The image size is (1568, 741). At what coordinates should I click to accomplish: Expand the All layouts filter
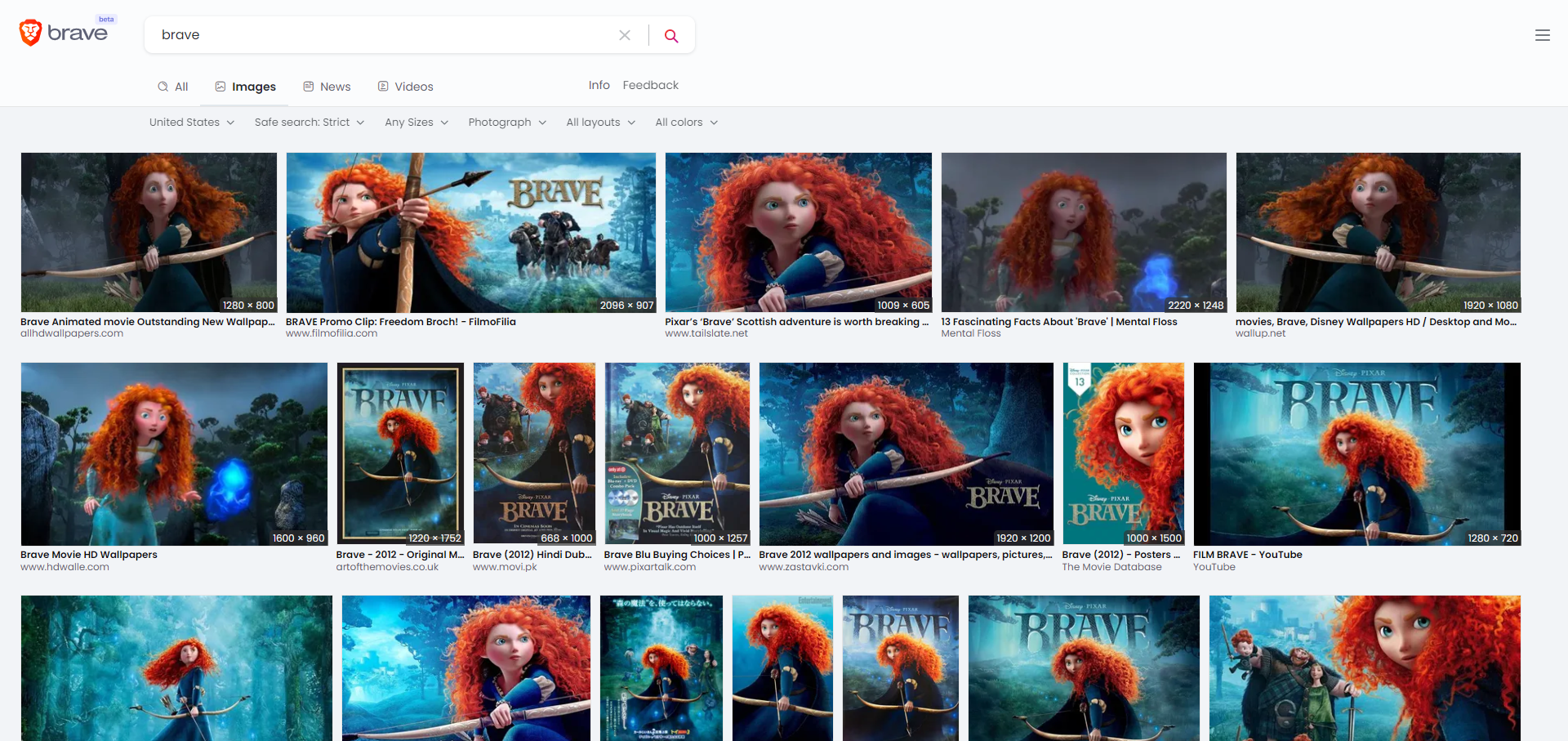pos(601,123)
